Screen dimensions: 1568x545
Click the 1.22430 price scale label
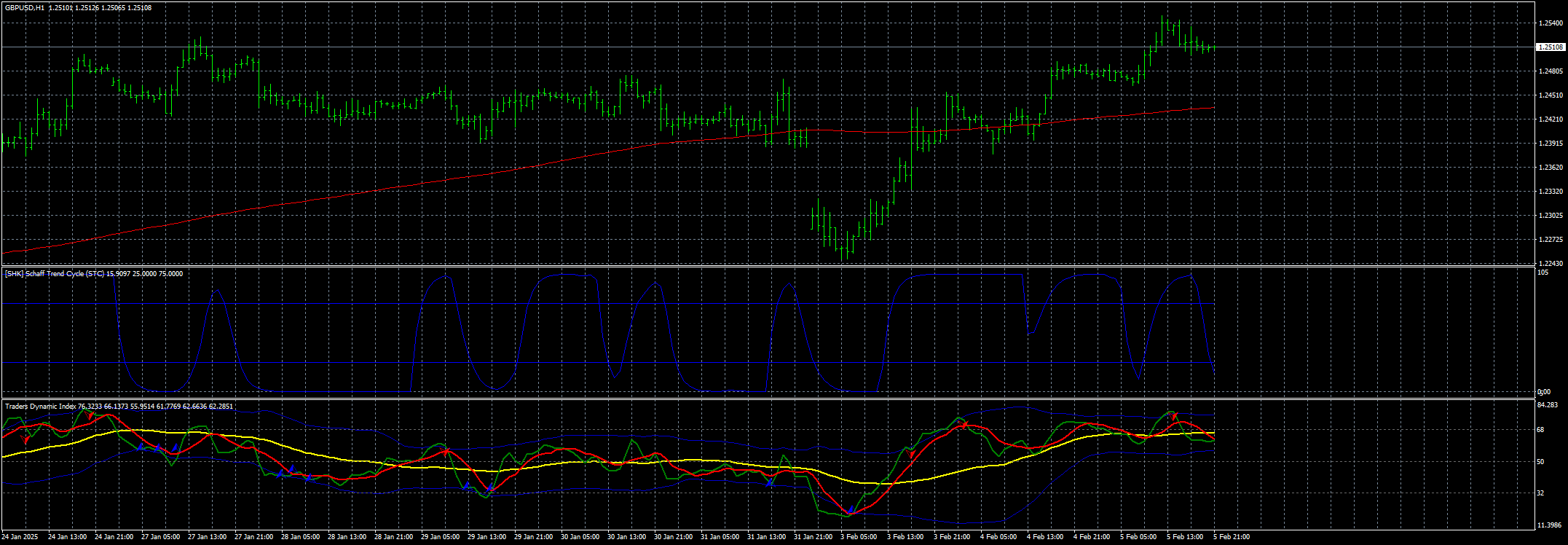coord(1551,264)
